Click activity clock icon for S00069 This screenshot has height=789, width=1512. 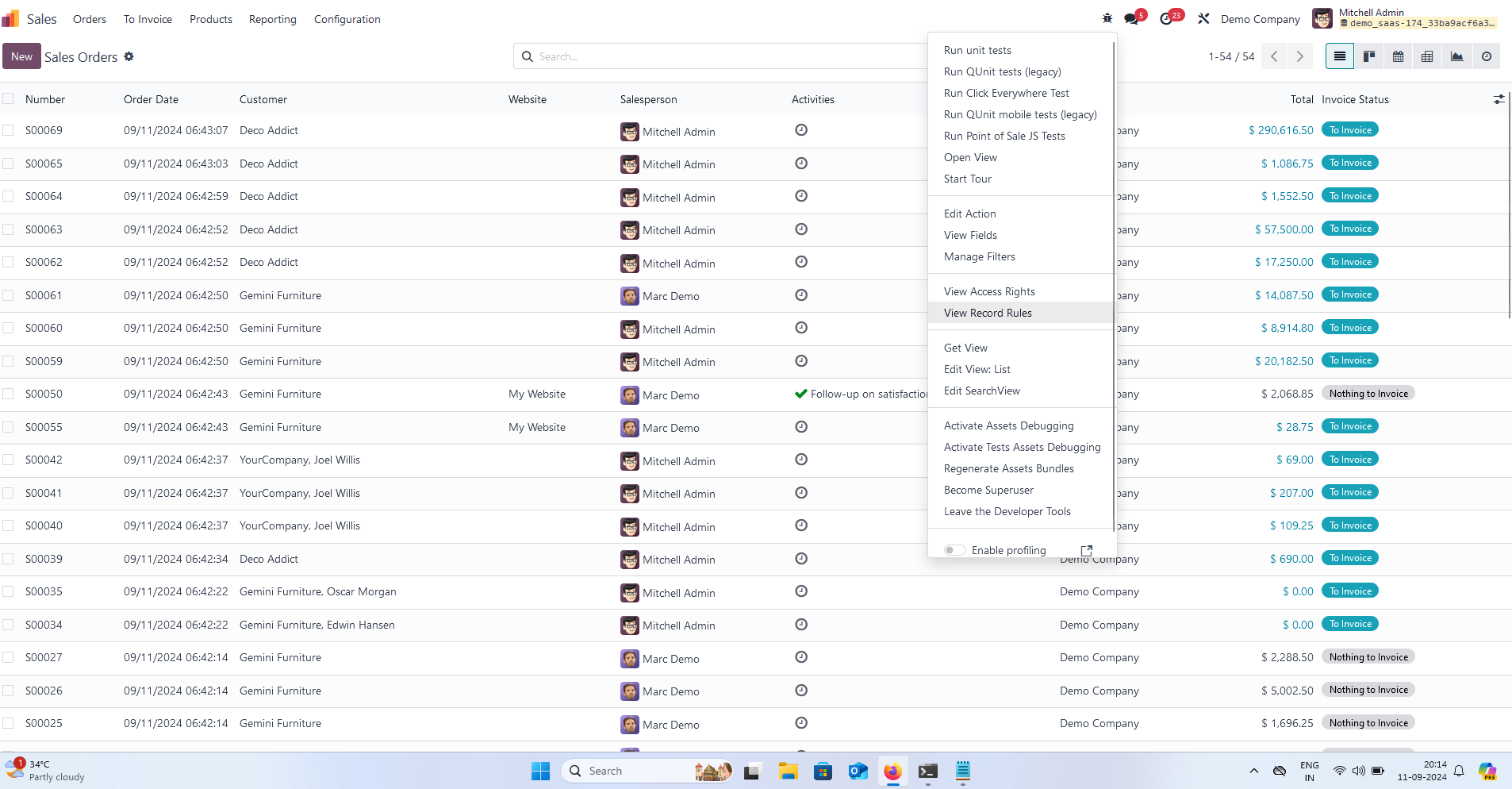pos(801,129)
